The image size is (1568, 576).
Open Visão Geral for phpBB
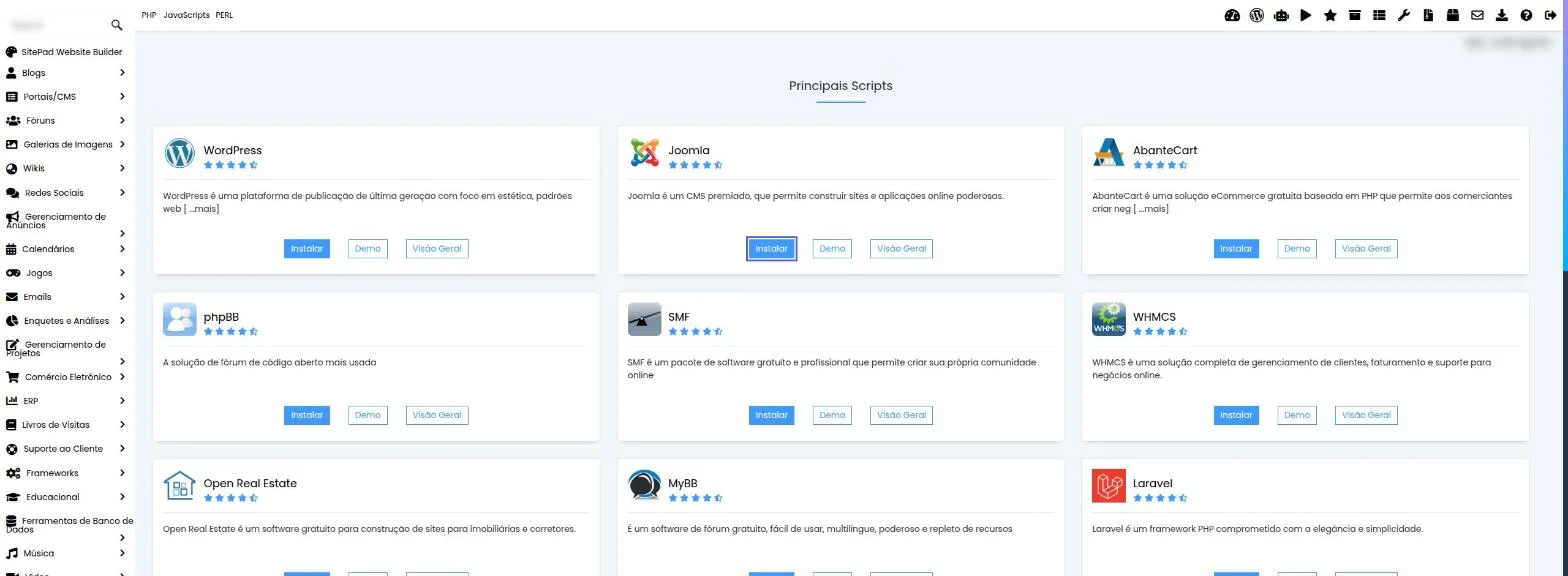[437, 415]
